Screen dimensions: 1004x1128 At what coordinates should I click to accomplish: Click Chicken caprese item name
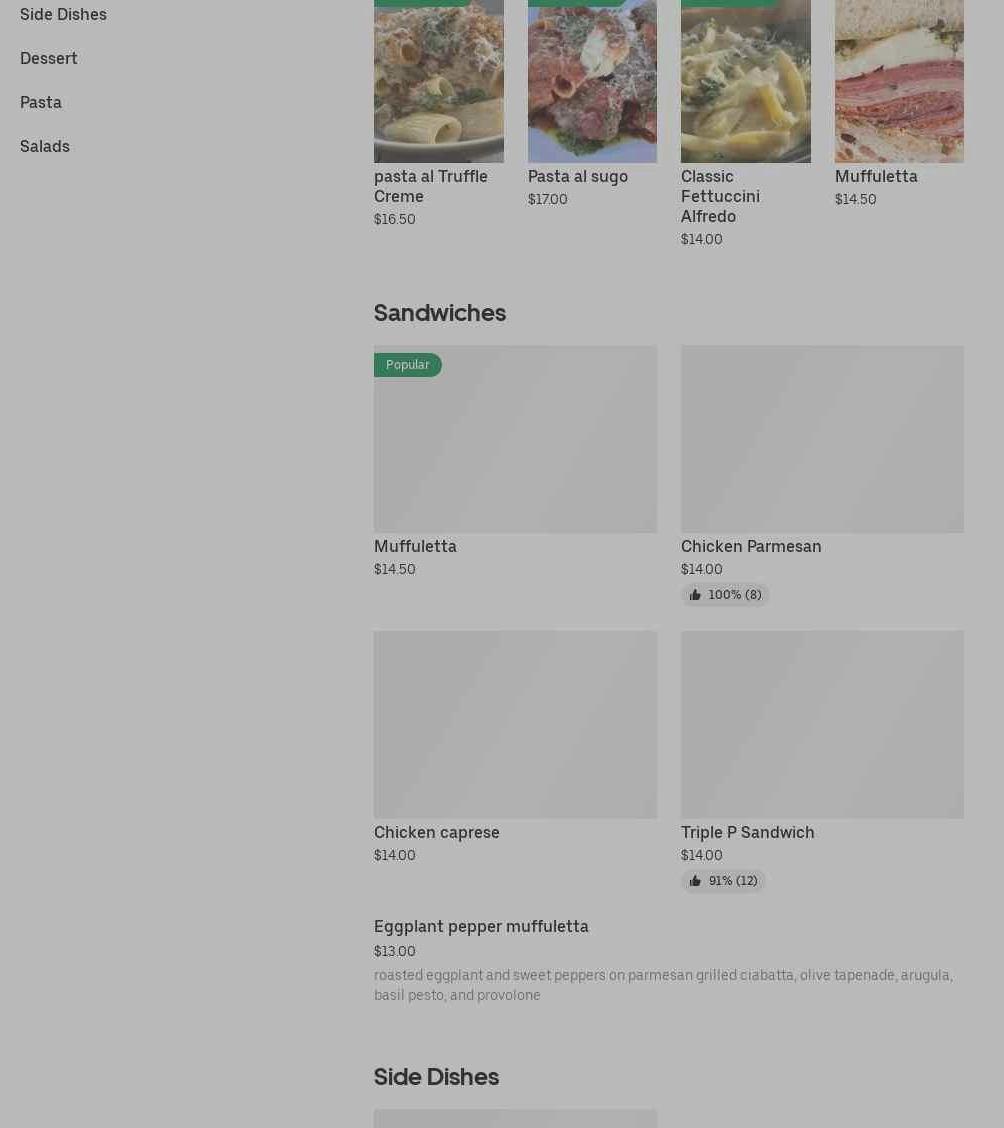coord(437,832)
